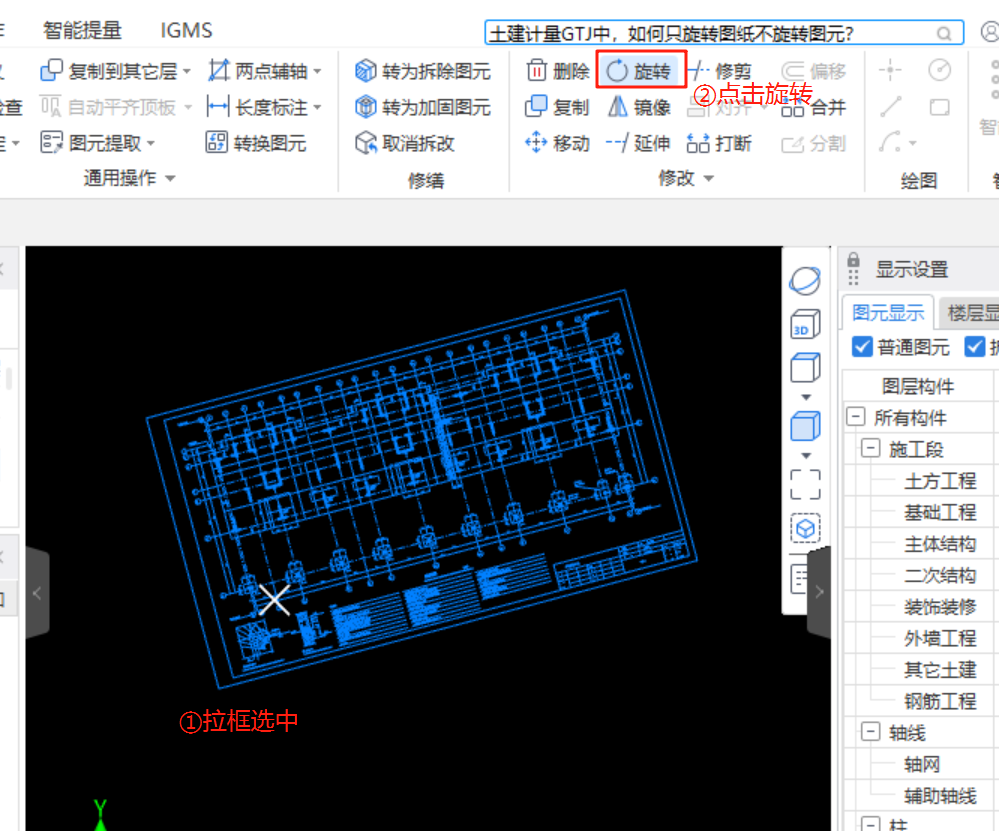The height and width of the screenshot is (831, 999).
Task: Click the lock icon beside 显示设置
Action: pos(853,260)
